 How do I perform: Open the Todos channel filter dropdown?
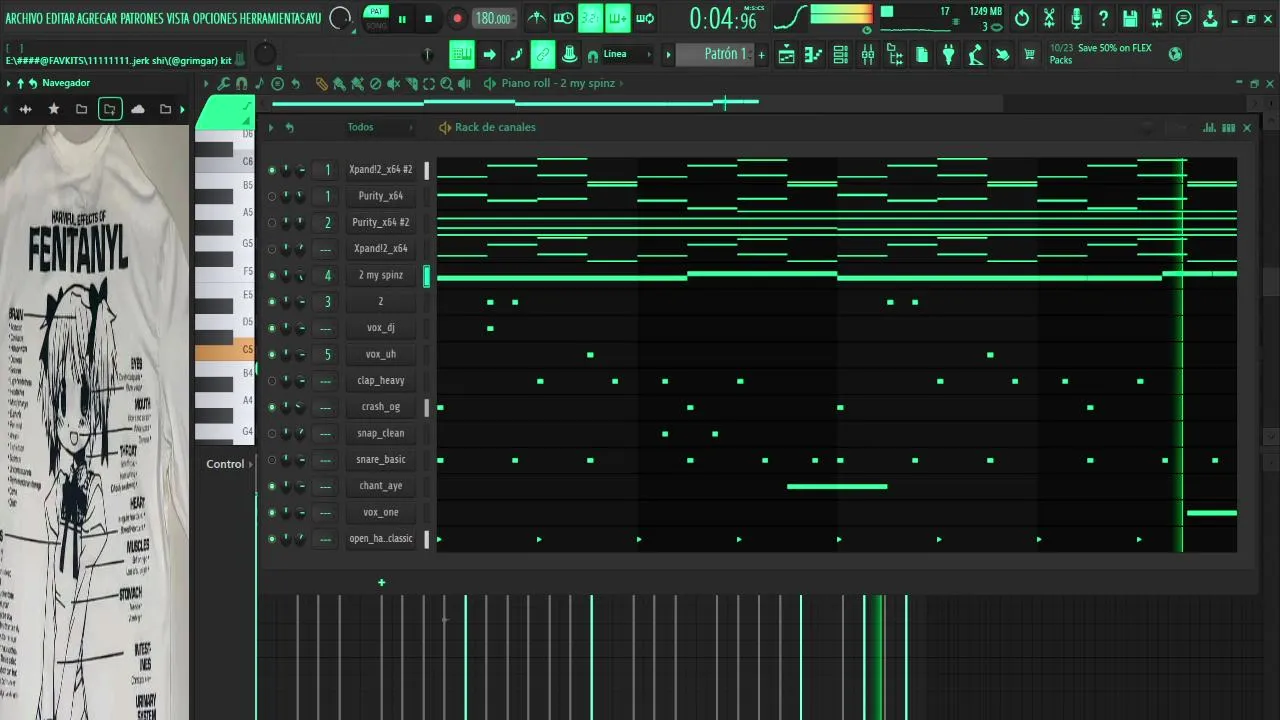[x=379, y=127]
